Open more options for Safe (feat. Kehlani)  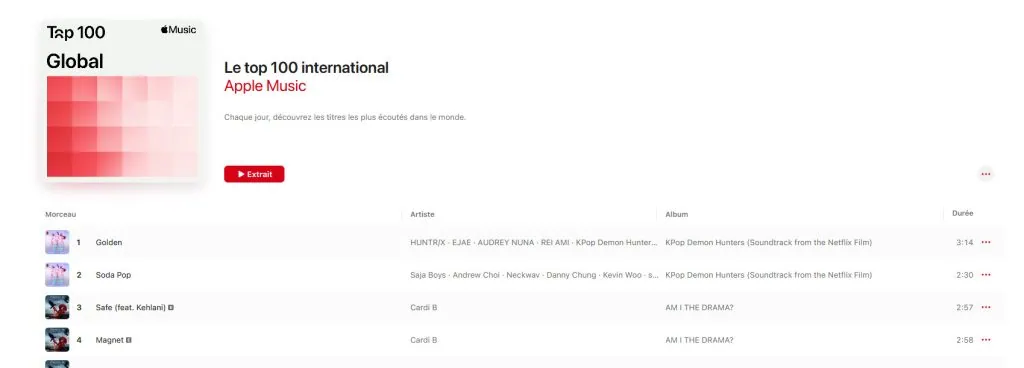(985, 307)
